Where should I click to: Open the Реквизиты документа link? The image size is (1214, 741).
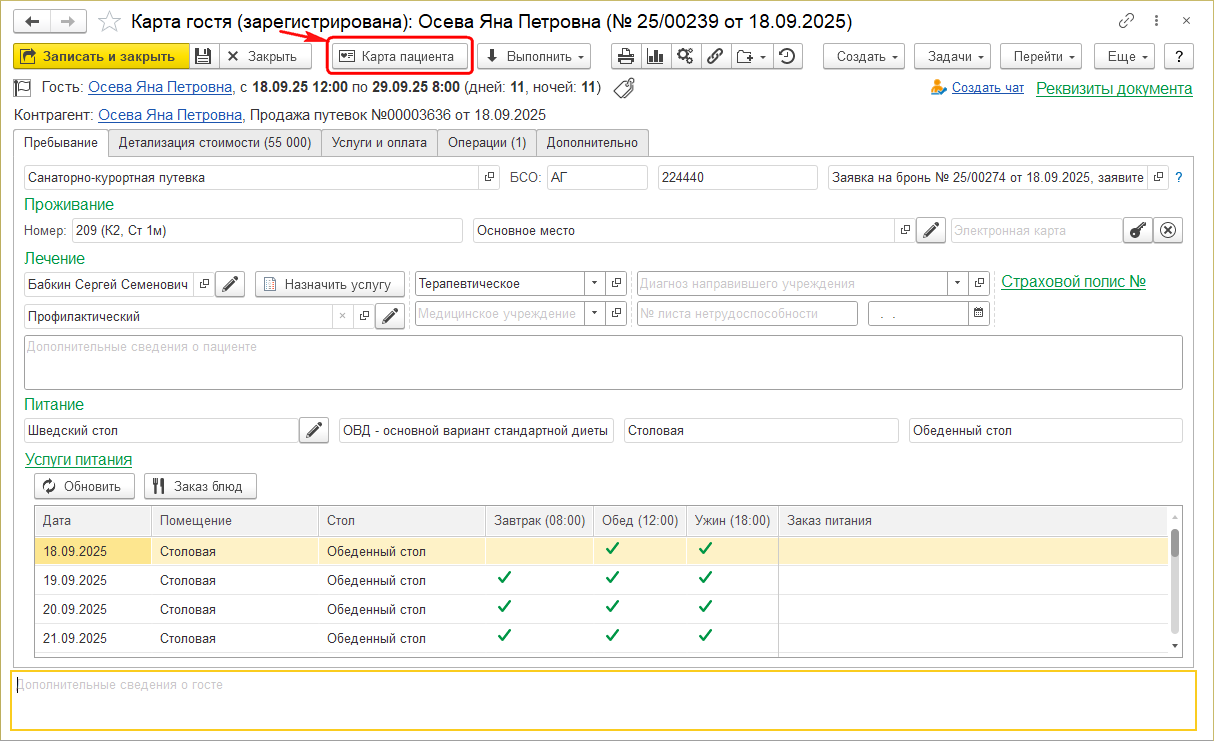(x=1113, y=88)
